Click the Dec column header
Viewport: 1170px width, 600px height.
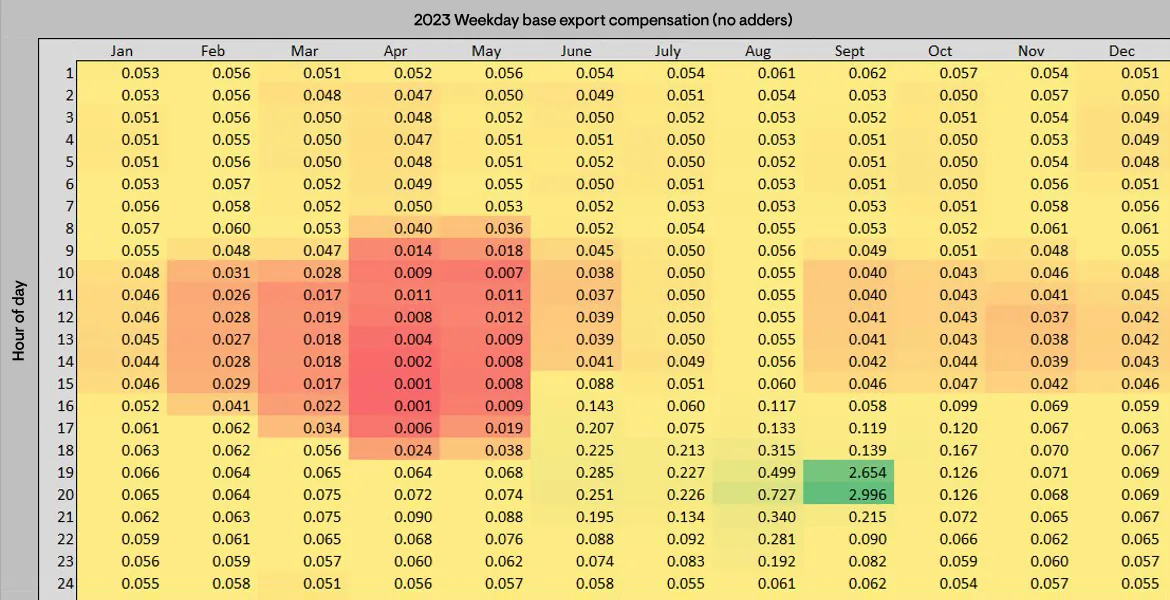1121,51
